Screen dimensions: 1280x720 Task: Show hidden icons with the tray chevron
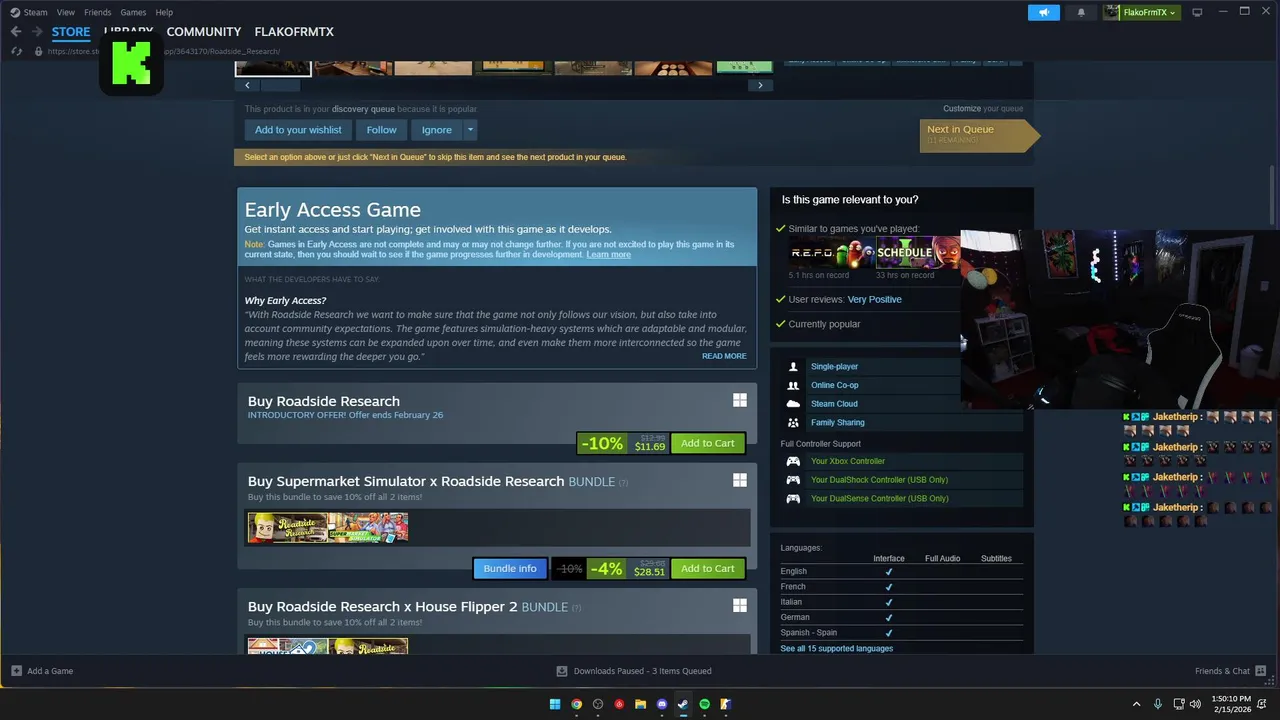click(x=1136, y=704)
